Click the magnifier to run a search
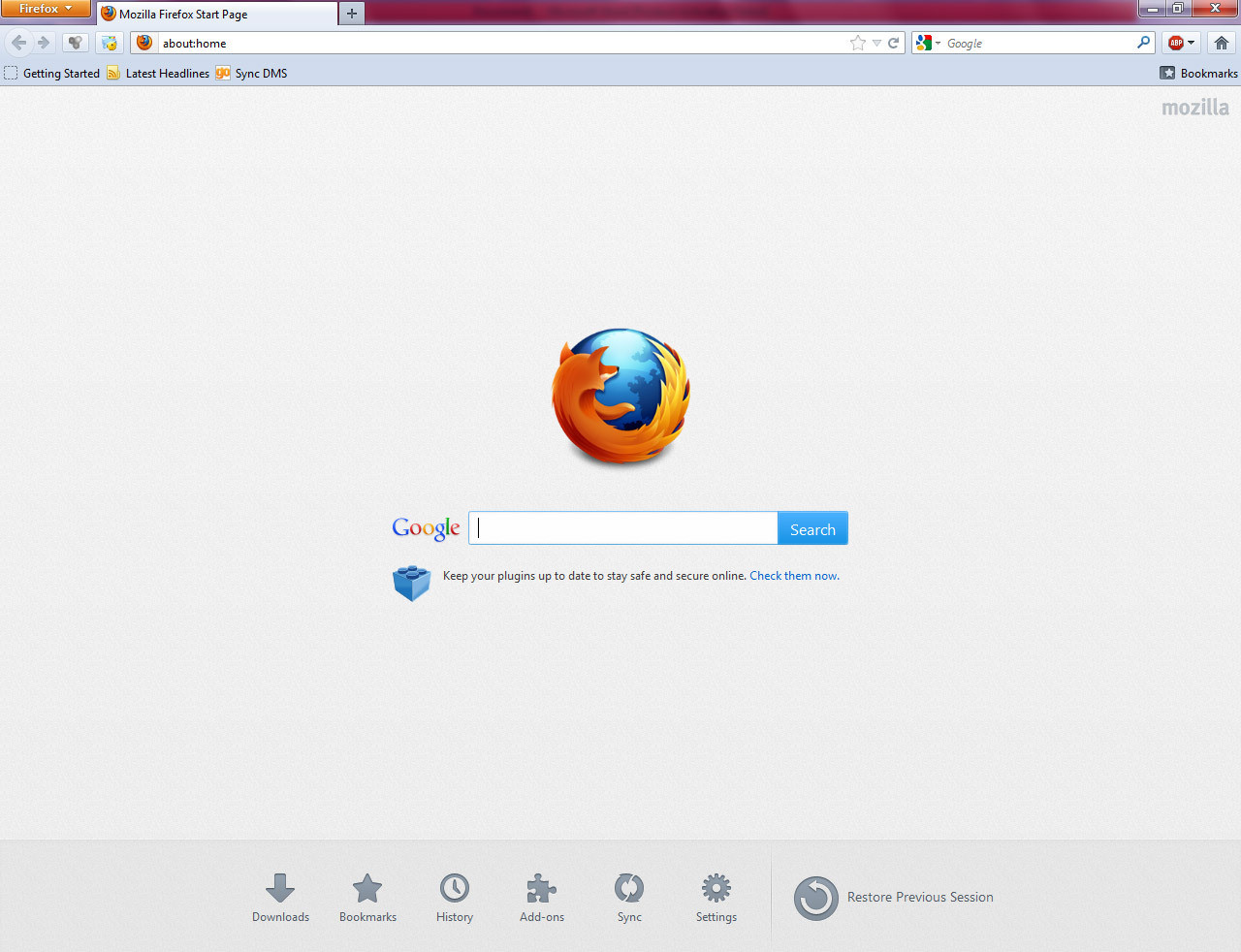The width and height of the screenshot is (1241, 952). 1143,43
